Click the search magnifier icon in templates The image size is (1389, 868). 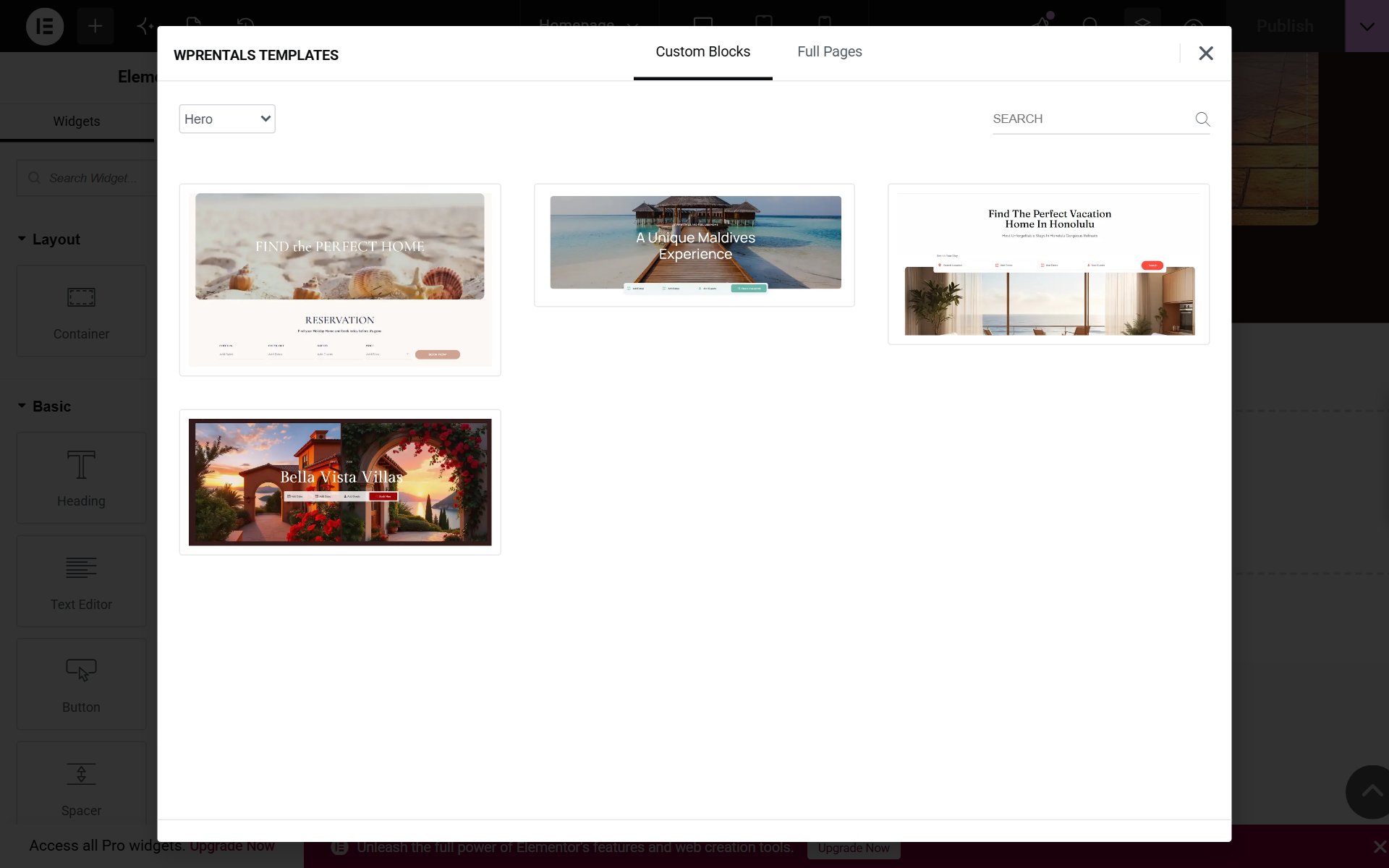coord(1202,119)
